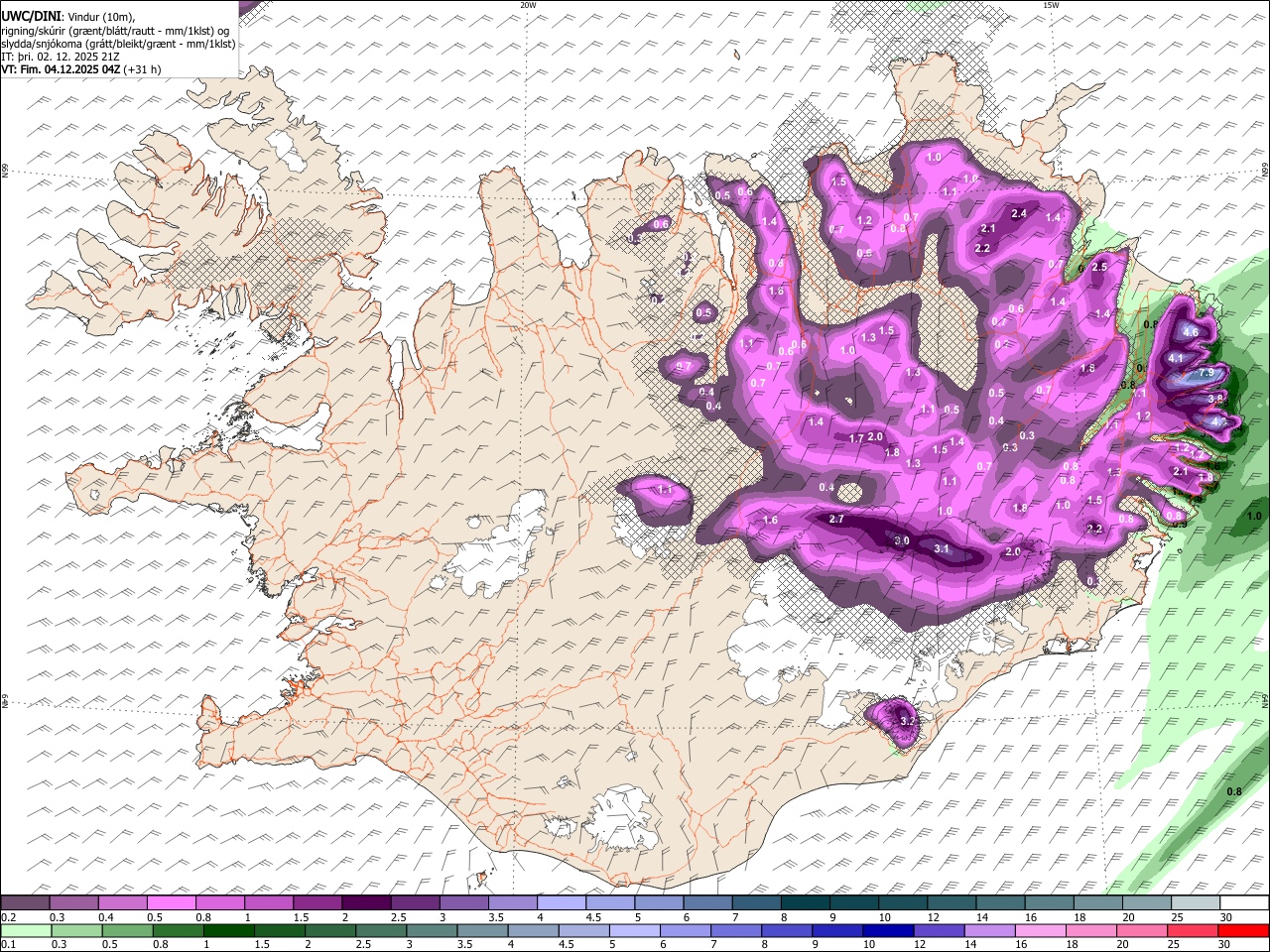The image size is (1270, 952).
Task: Click the darkest green bottom-row swatch between 1 and 1.5
Action: point(231,931)
